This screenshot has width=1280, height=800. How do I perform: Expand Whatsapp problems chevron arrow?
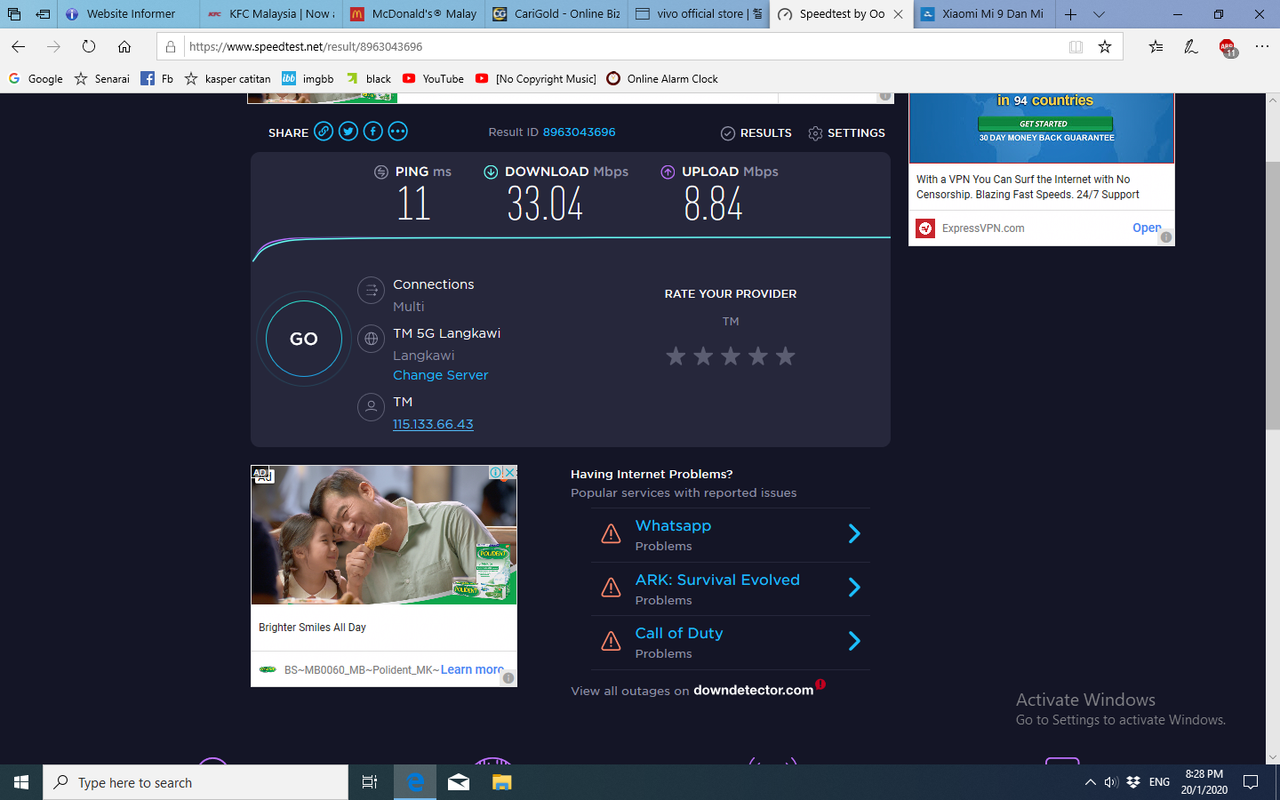pyautogui.click(x=854, y=534)
